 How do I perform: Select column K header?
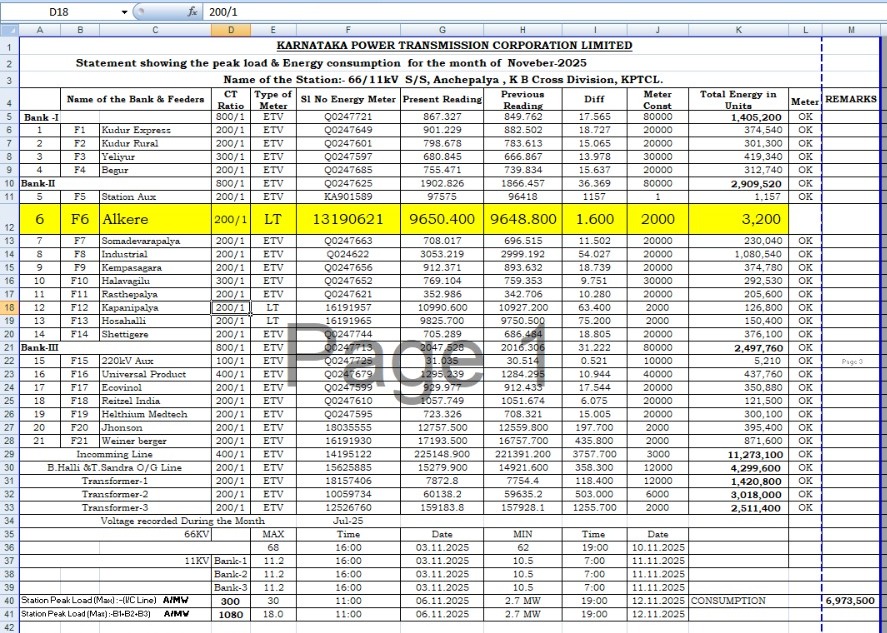tap(738, 29)
